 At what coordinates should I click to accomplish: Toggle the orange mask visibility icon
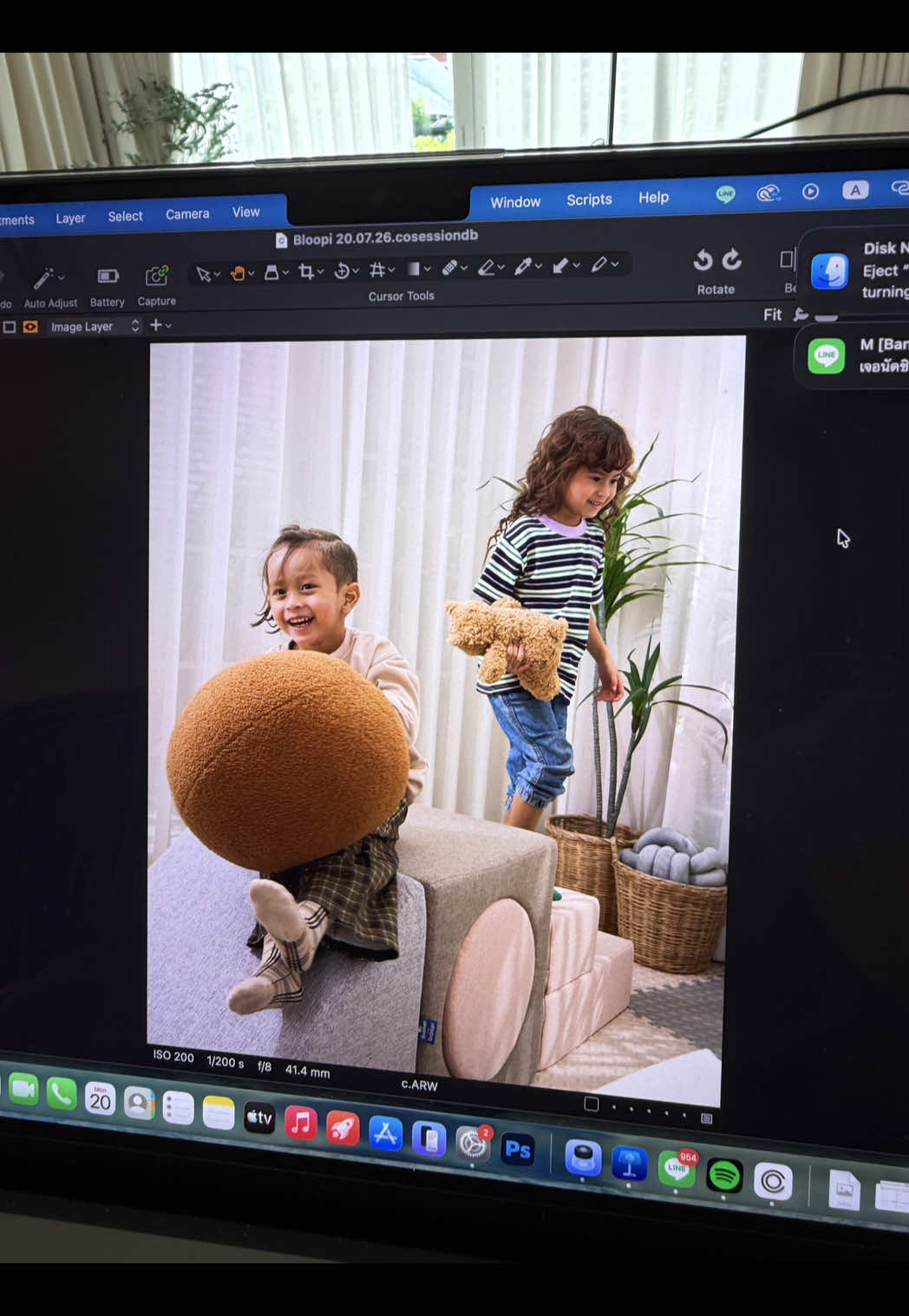click(x=30, y=327)
